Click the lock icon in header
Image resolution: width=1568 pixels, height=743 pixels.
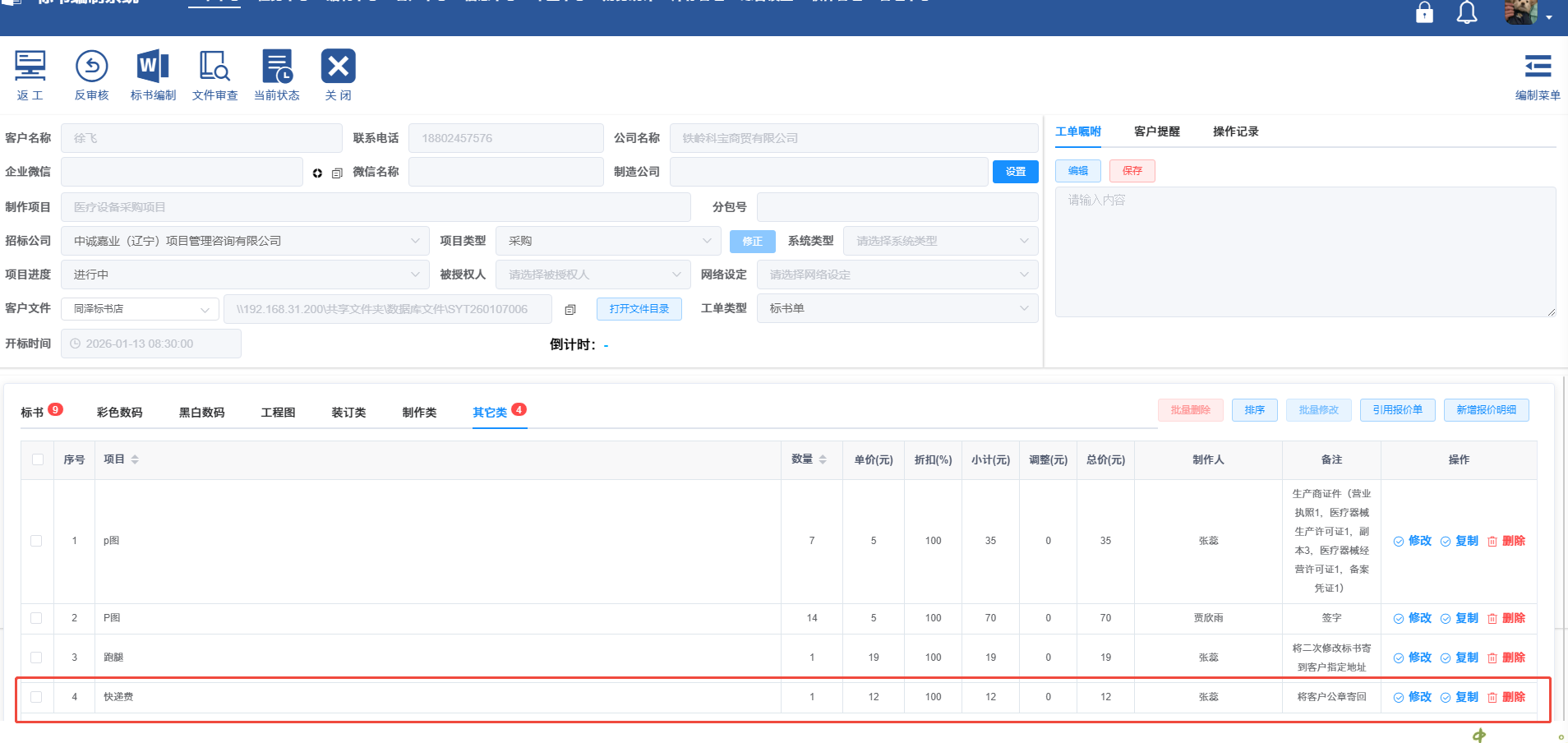coord(1424,12)
